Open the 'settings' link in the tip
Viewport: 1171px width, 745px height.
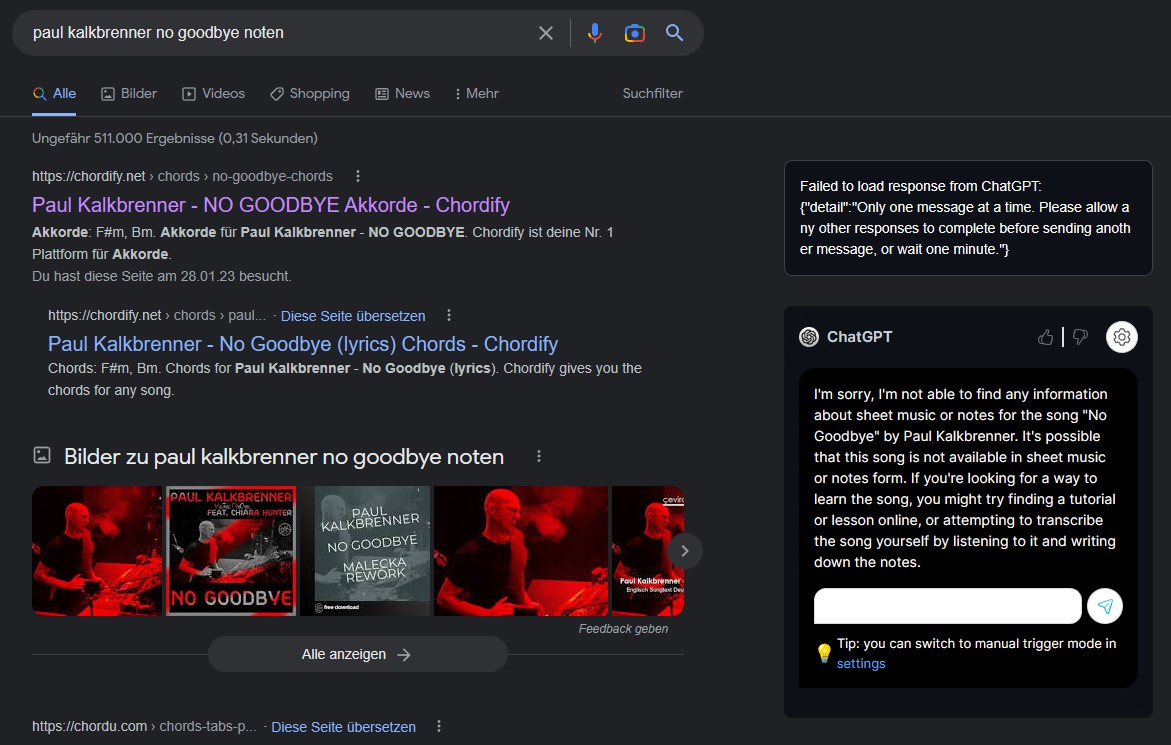[861, 664]
